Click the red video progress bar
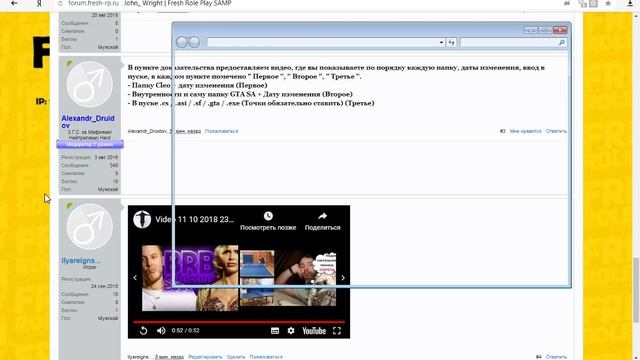640x360 pixels. click(239, 322)
